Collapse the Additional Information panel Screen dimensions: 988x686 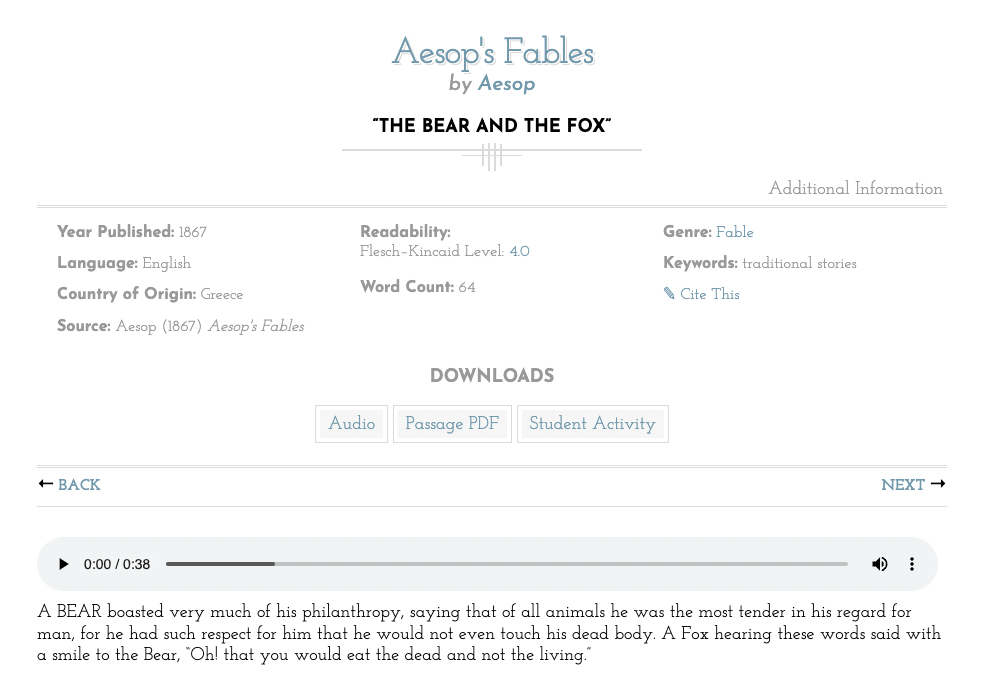tap(855, 189)
